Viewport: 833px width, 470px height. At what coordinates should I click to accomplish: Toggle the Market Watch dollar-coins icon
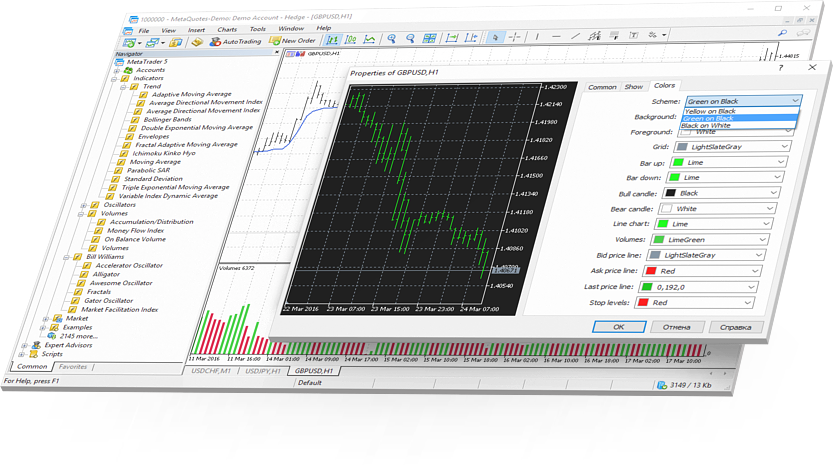point(175,42)
